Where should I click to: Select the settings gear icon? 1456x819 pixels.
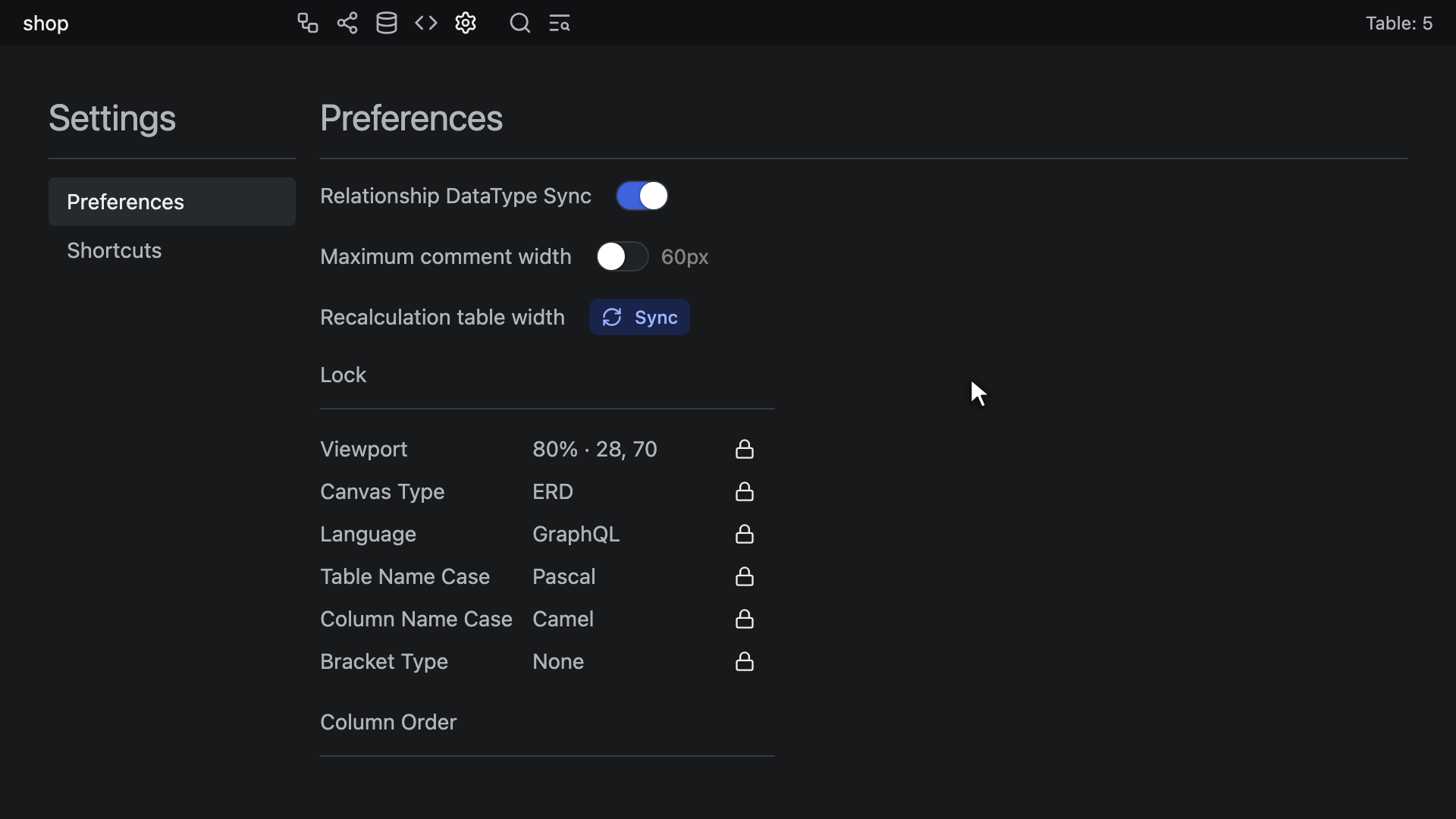point(466,23)
